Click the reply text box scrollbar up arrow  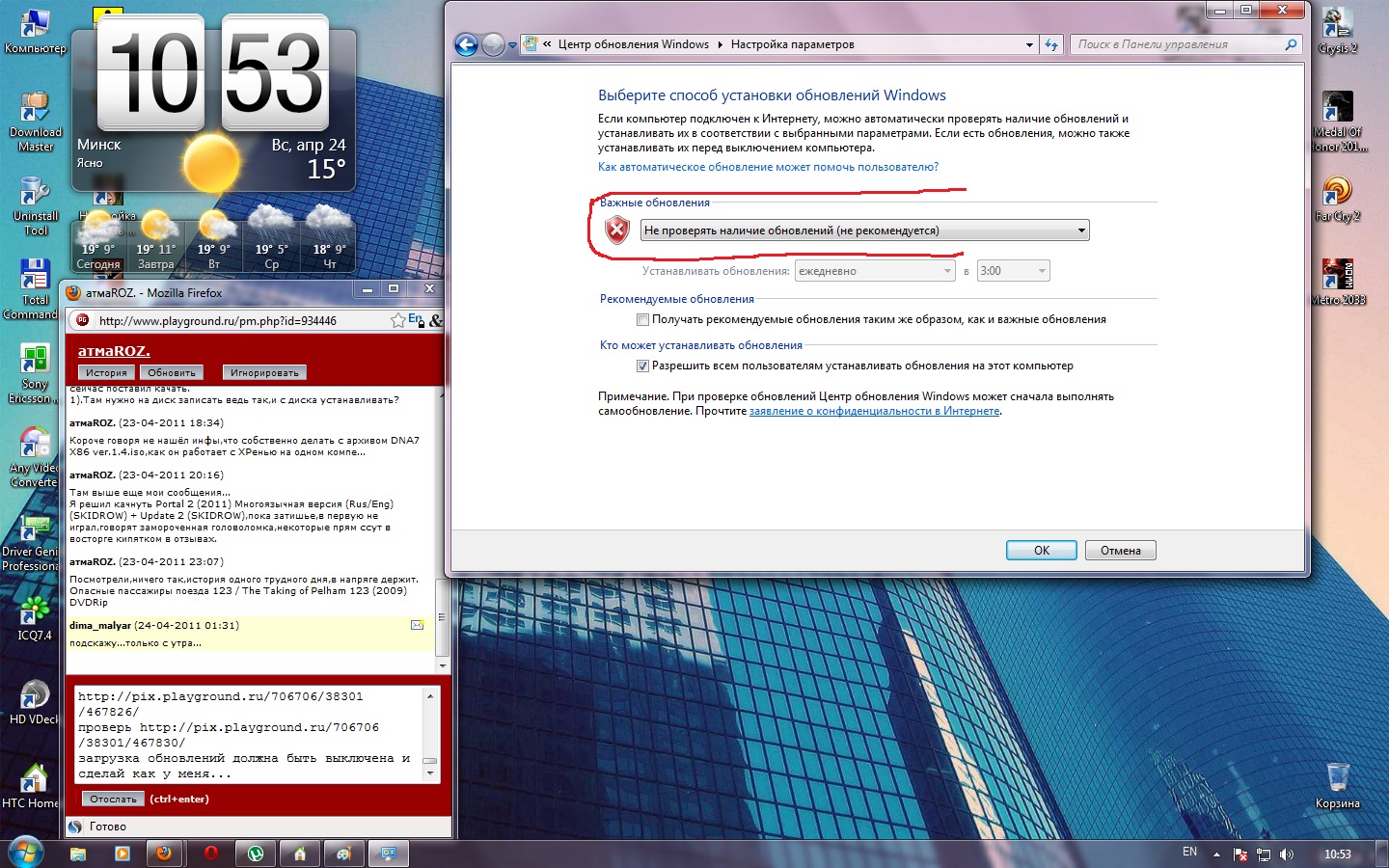(430, 695)
